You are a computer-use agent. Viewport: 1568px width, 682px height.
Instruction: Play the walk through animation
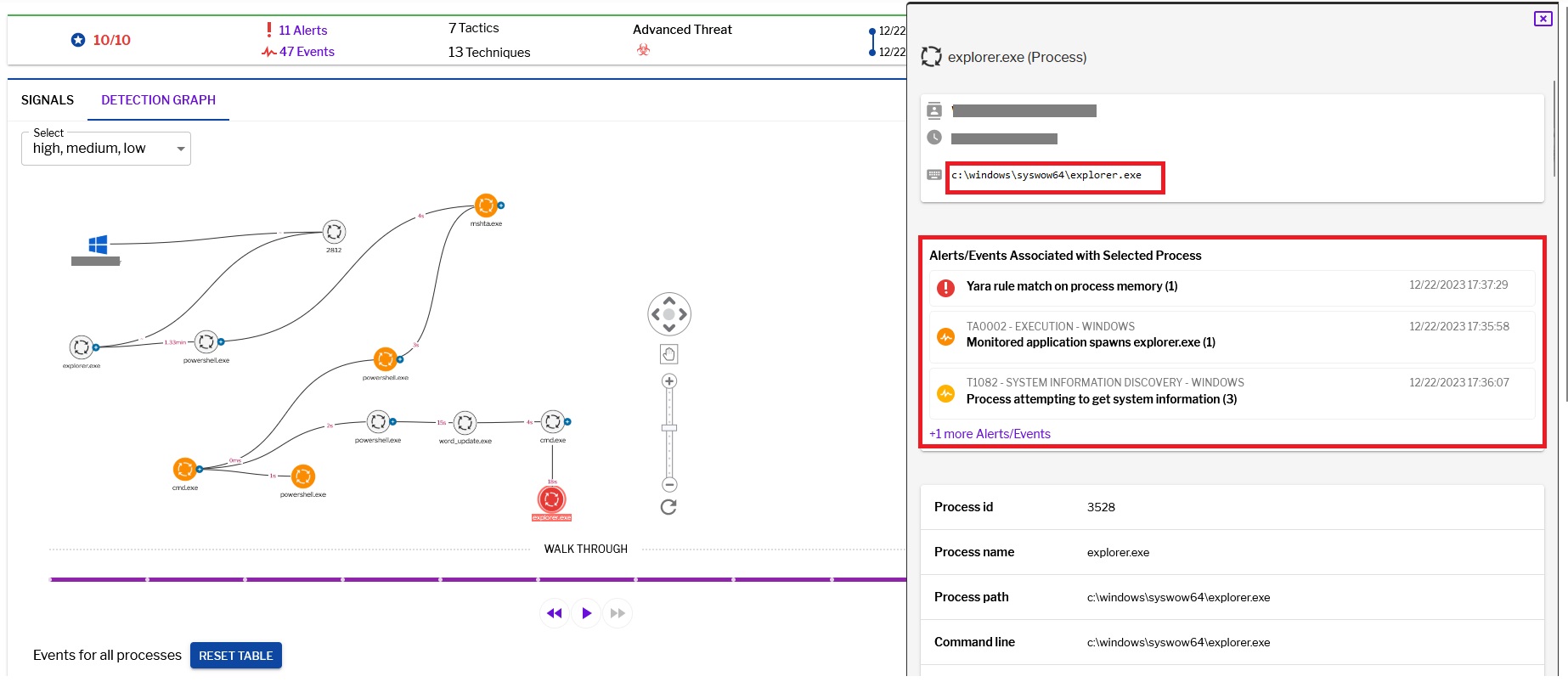(x=586, y=613)
